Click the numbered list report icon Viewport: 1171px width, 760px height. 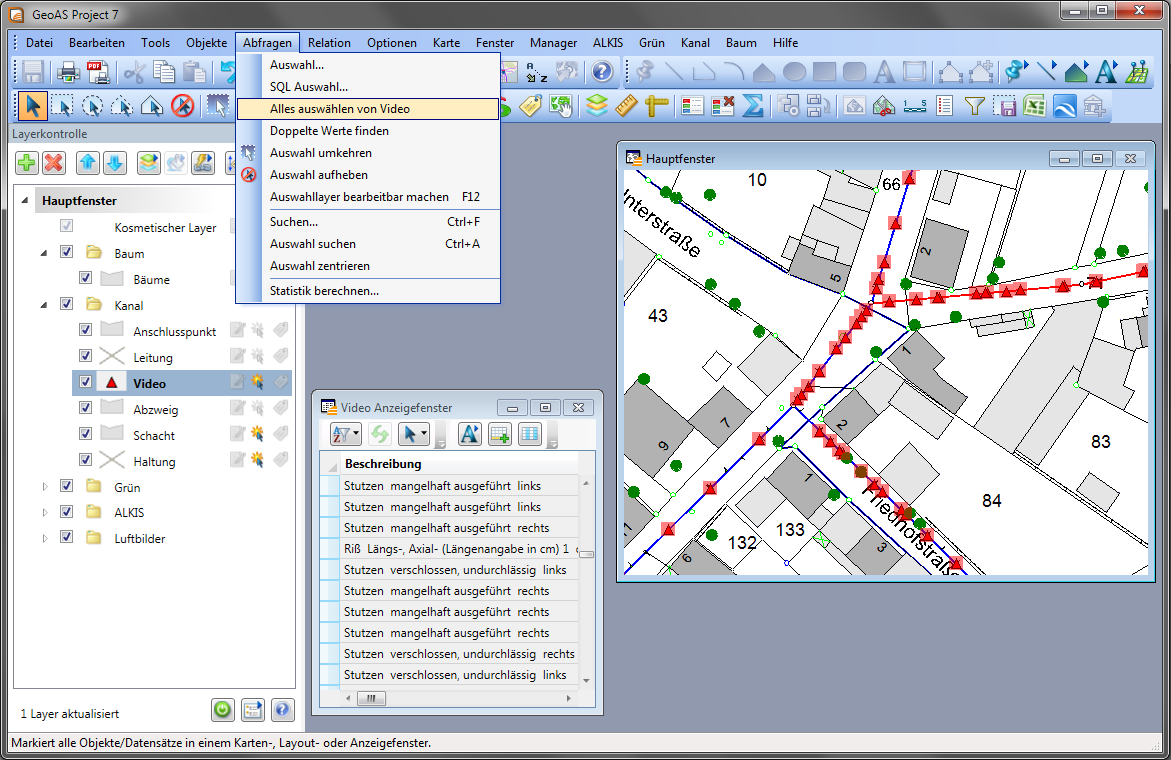[x=944, y=106]
